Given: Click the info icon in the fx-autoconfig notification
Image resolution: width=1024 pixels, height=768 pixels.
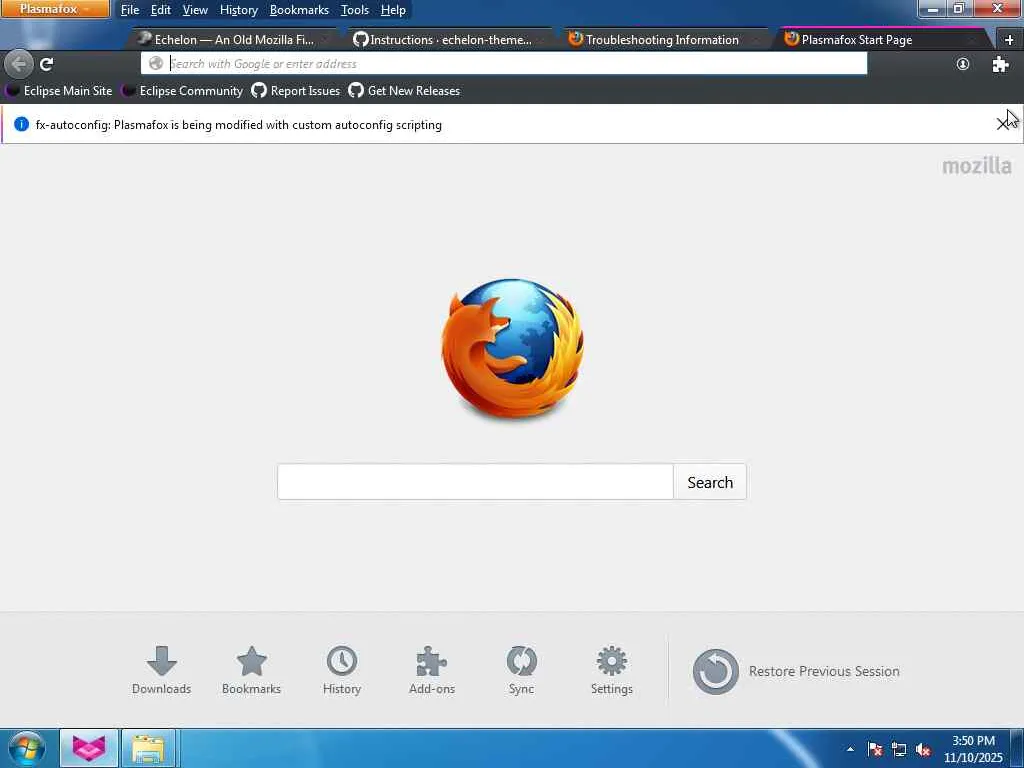Looking at the screenshot, I should [x=22, y=124].
